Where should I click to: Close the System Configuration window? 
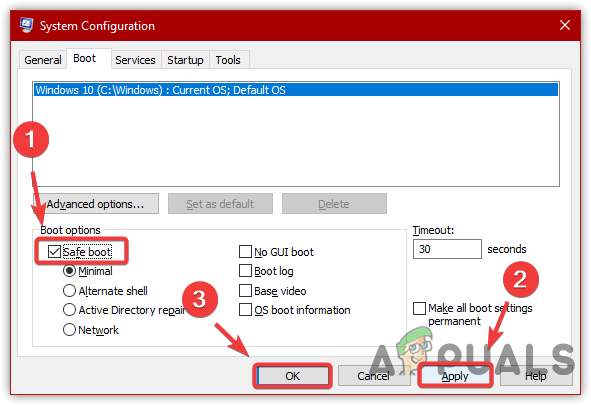click(564, 25)
